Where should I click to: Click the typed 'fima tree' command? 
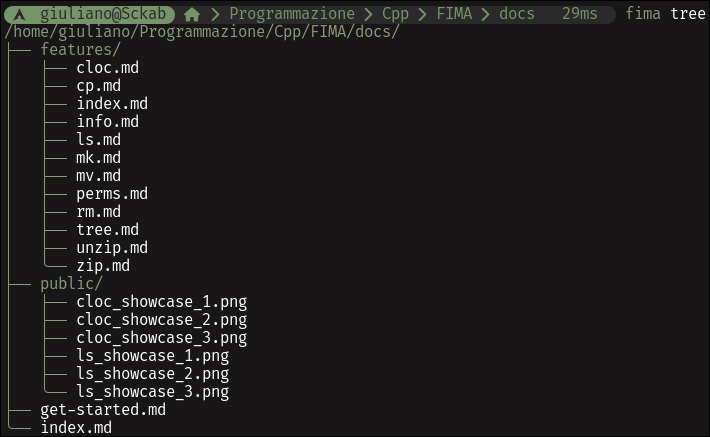(665, 14)
